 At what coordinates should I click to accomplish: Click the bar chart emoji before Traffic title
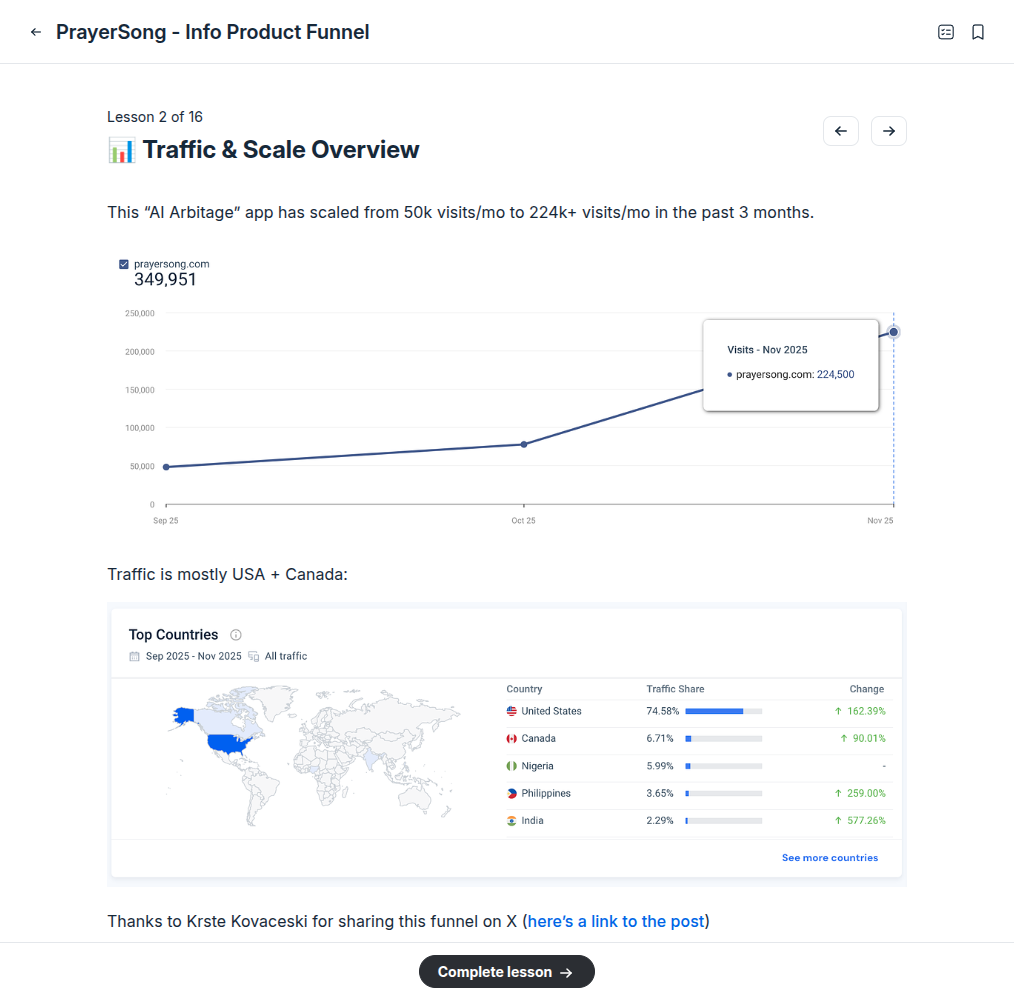(122, 150)
